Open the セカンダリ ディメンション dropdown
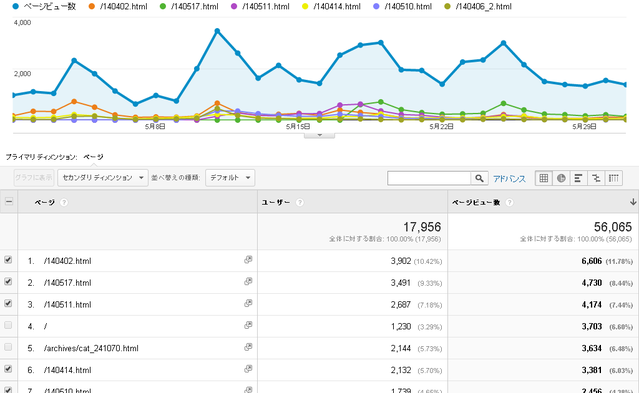This screenshot has height=393, width=639. pos(103,178)
